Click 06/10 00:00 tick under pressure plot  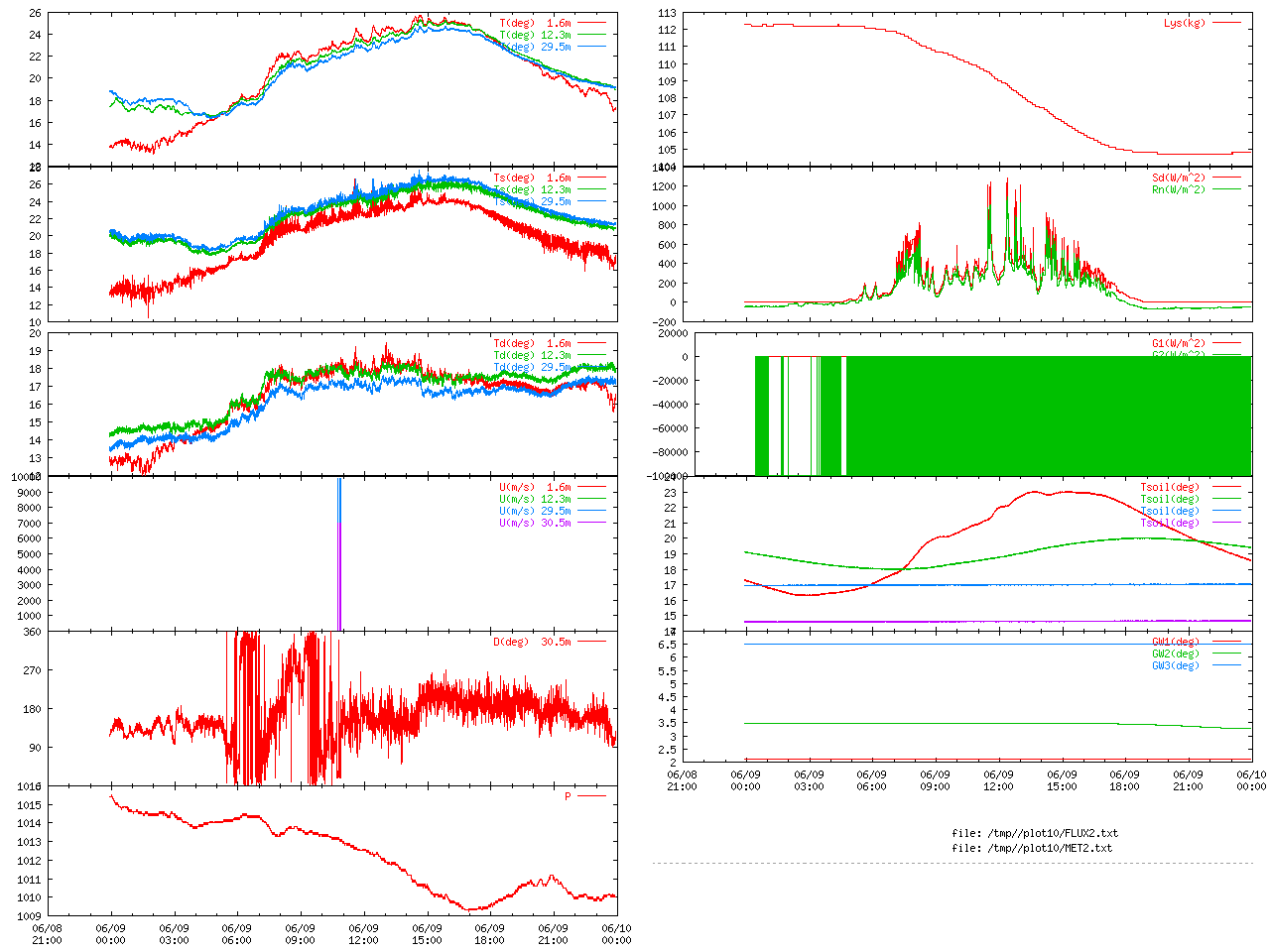pyautogui.click(x=616, y=935)
